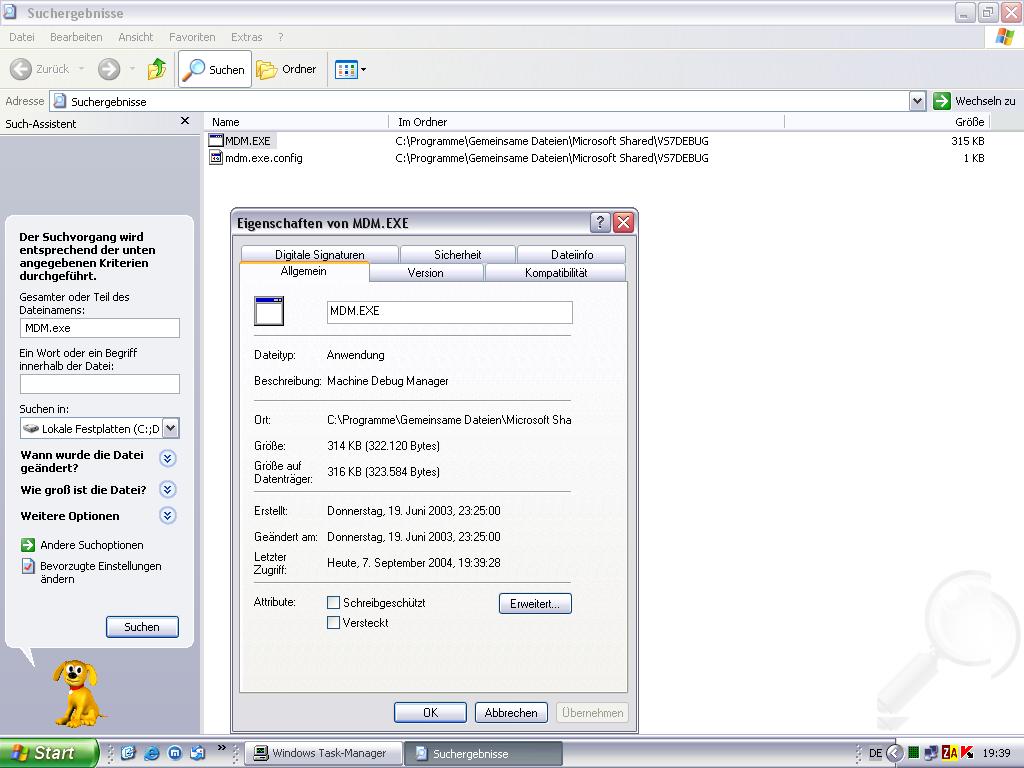This screenshot has height=768, width=1024.
Task: Click the Zurück back arrow button
Action: [21, 69]
